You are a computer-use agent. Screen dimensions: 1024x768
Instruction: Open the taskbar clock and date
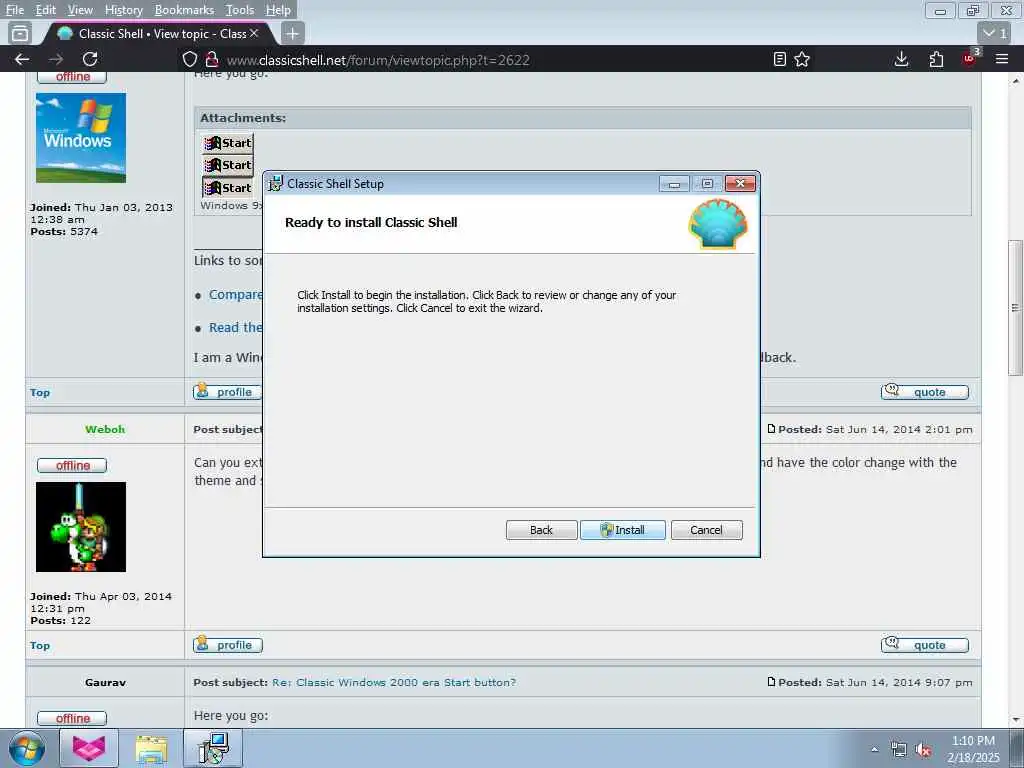tap(973, 749)
